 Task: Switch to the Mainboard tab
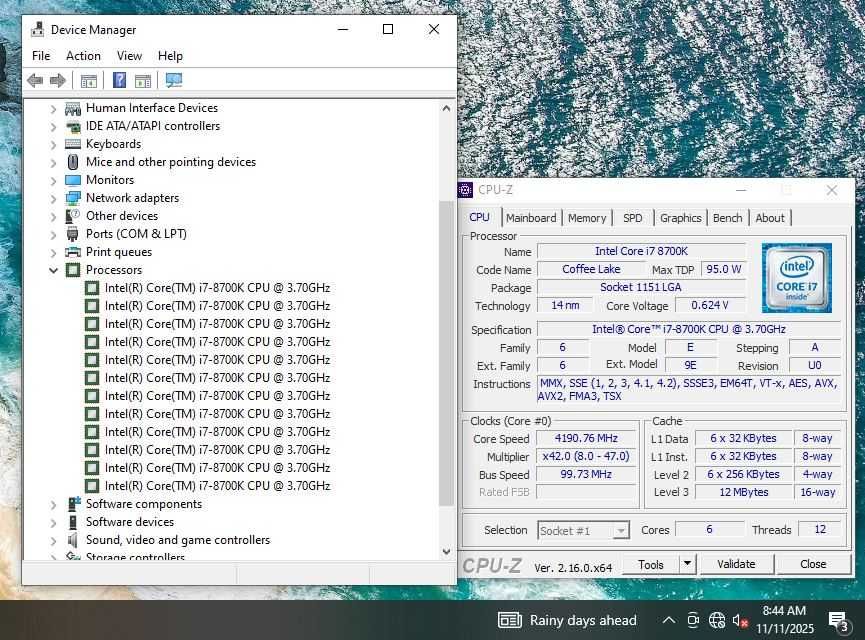(x=531, y=218)
